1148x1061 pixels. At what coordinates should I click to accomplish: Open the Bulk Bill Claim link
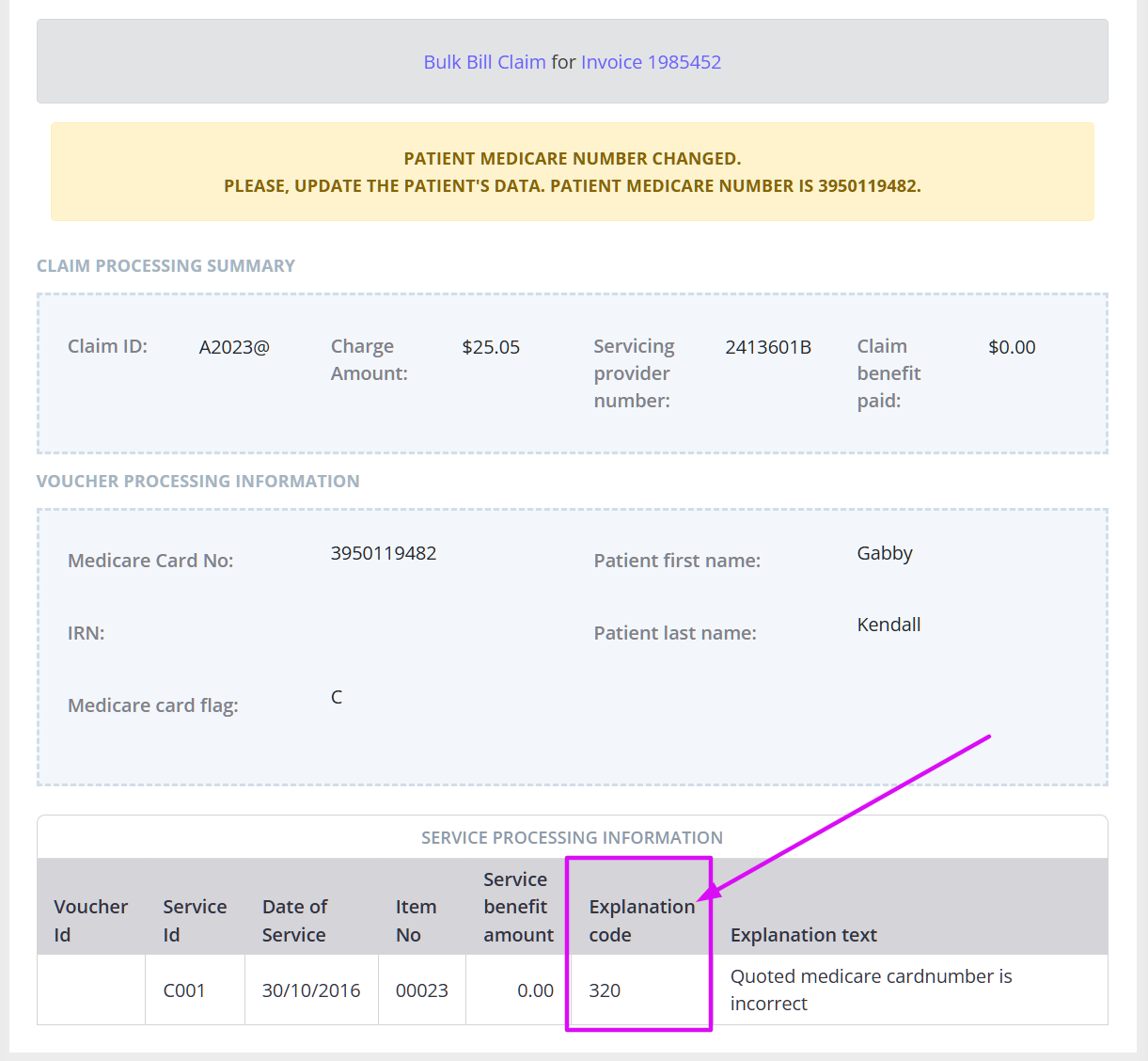coord(484,62)
